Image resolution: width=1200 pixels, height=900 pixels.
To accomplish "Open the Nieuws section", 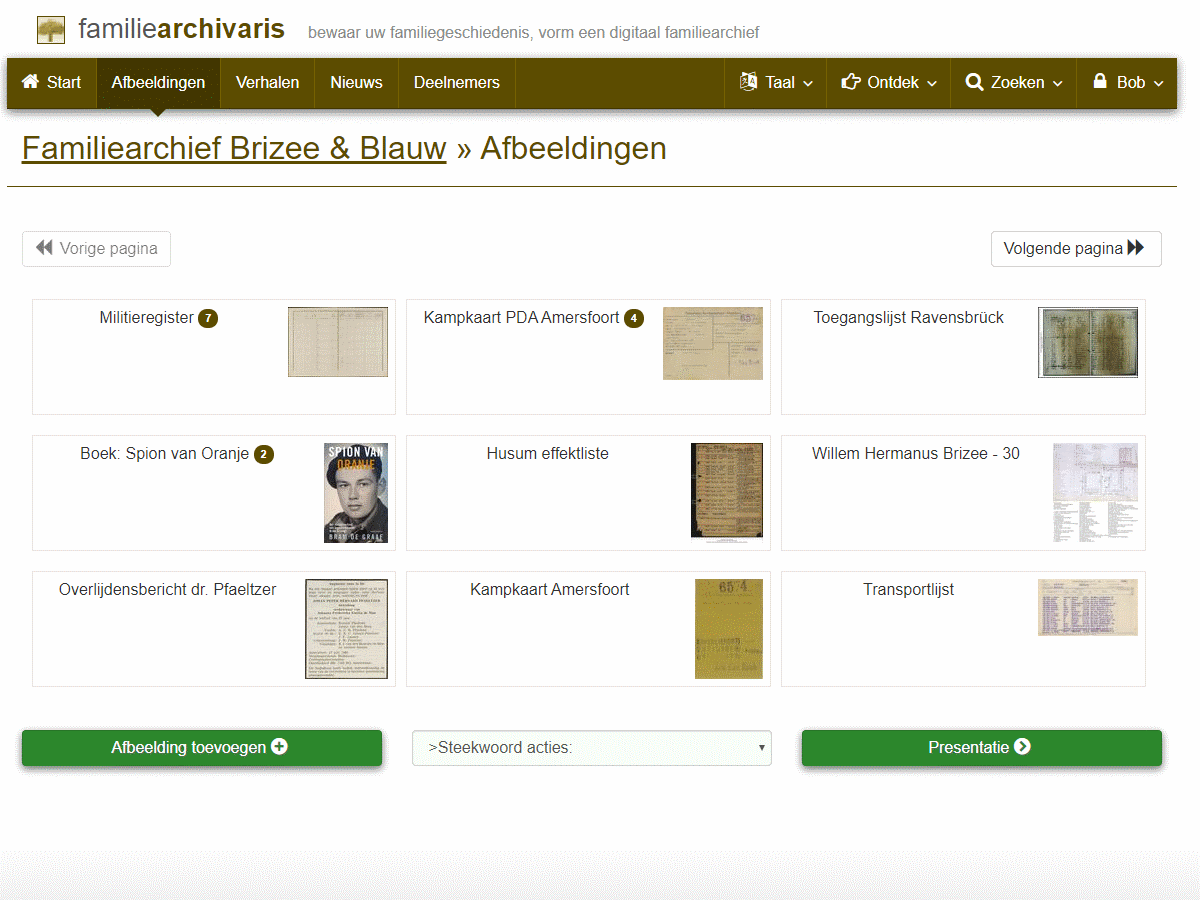I will [x=356, y=82].
